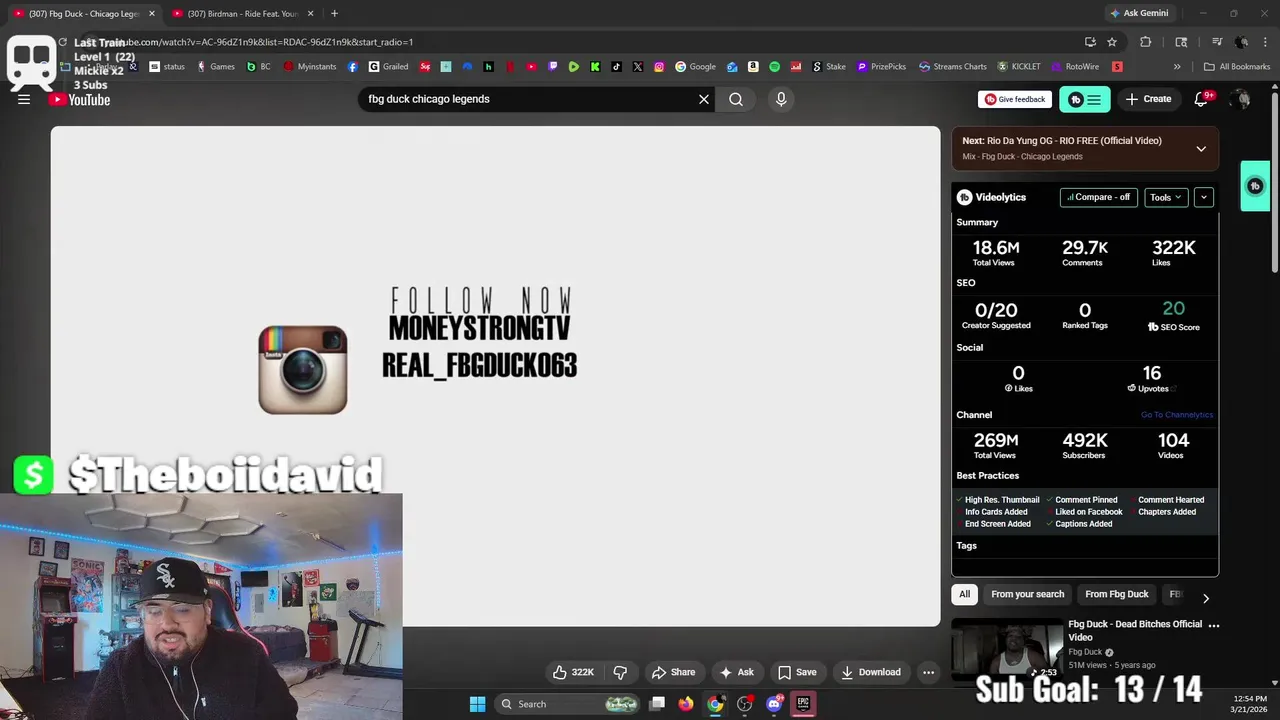1280x720 pixels.
Task: Open Chrome extensions puzzle icon
Action: click(x=1146, y=42)
